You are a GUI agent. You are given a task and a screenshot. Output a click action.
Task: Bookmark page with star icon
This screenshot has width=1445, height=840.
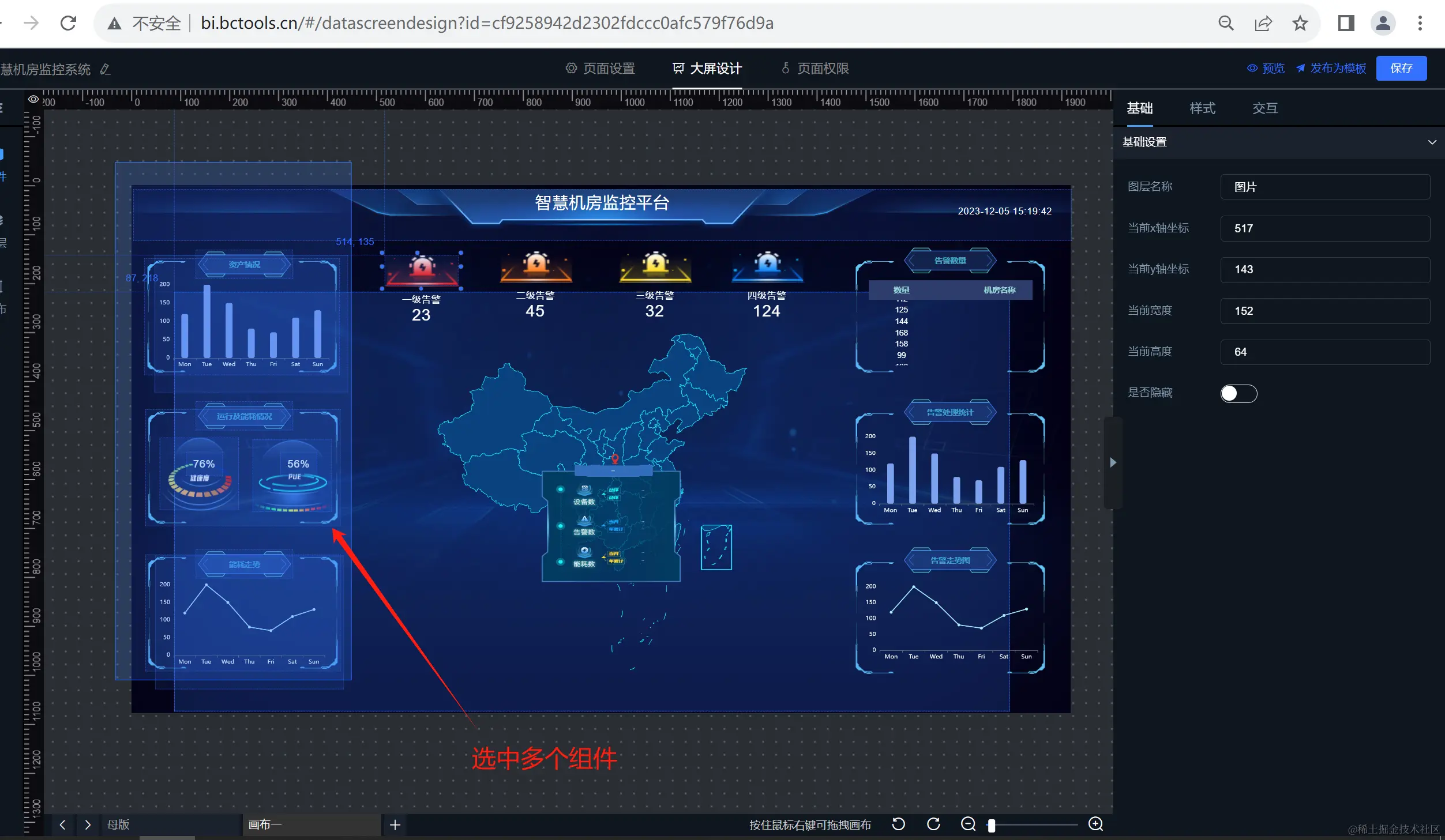(1300, 23)
